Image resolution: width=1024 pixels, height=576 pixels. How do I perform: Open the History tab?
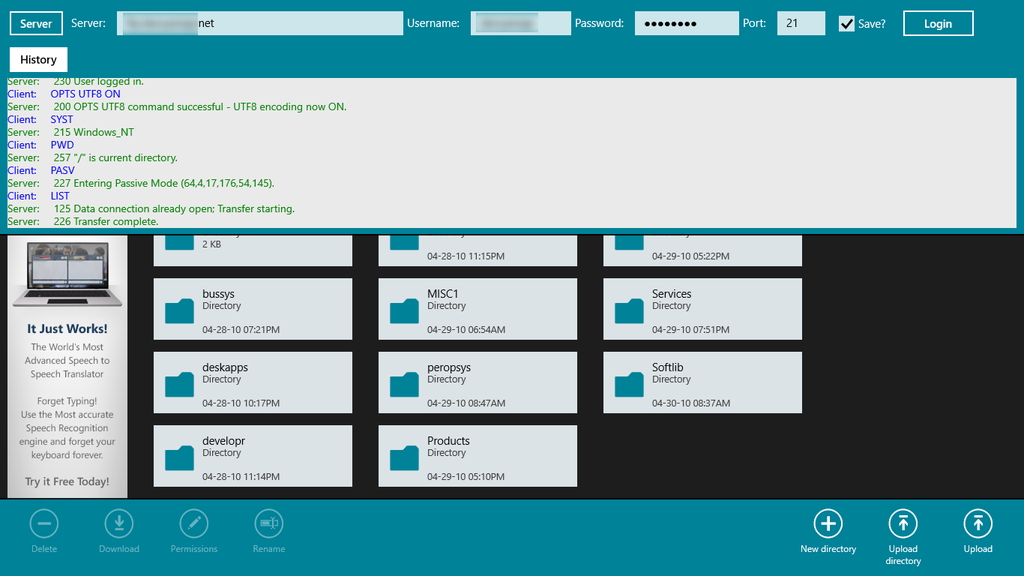coord(39,59)
